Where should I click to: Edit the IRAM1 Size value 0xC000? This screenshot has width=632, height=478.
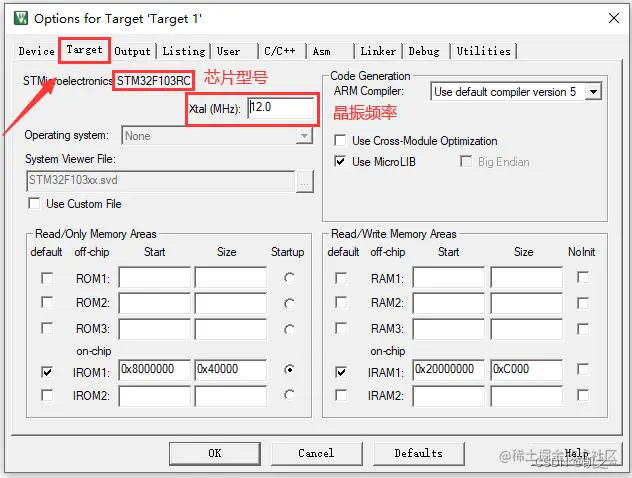click(526, 370)
